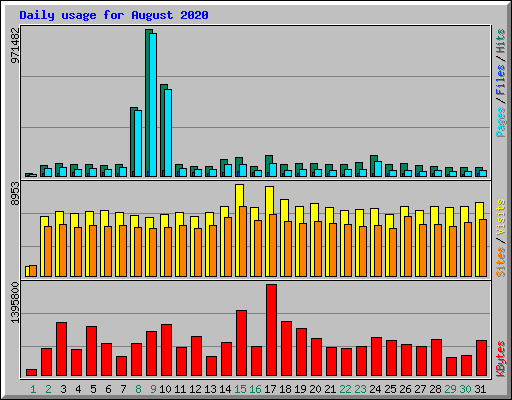Click day 20 on the x-axis
Screen dimensions: 512x400
click(315, 389)
